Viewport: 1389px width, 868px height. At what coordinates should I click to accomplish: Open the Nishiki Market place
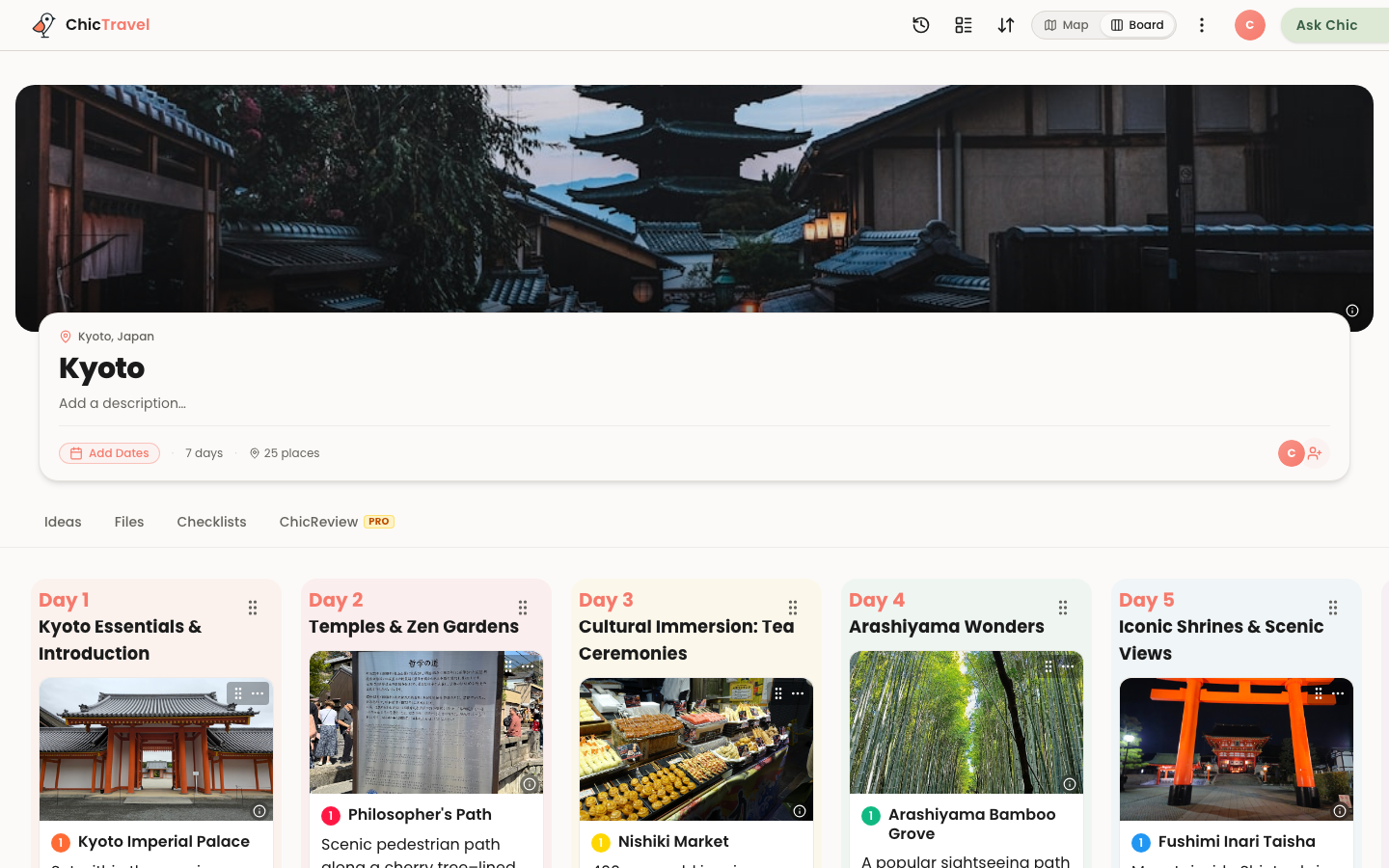point(673,842)
